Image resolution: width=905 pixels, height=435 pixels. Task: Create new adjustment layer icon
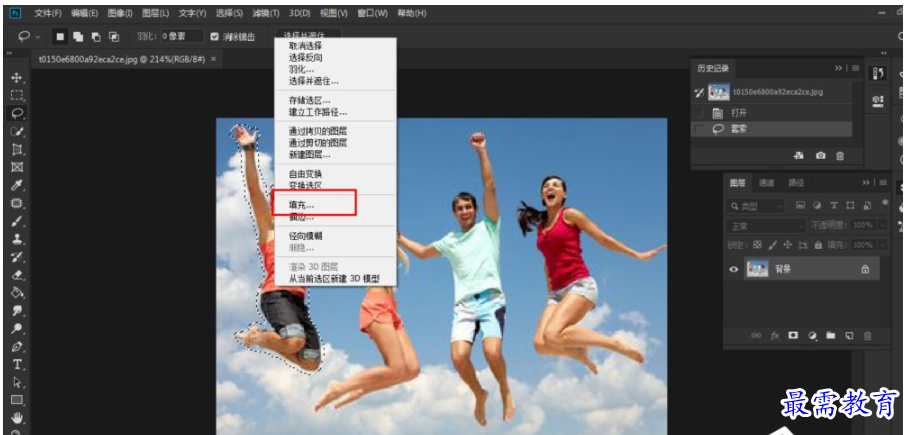(x=813, y=335)
